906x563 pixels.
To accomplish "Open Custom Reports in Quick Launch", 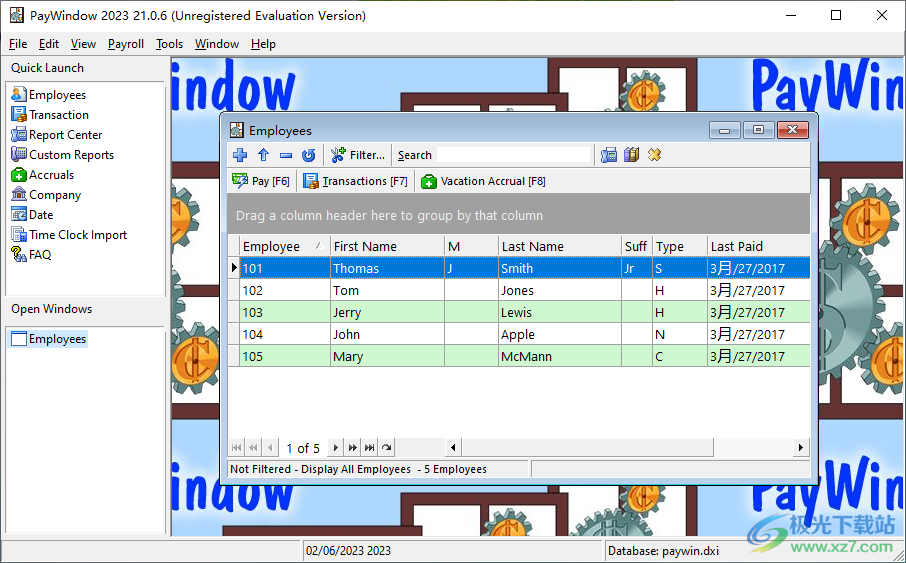I will [x=62, y=155].
